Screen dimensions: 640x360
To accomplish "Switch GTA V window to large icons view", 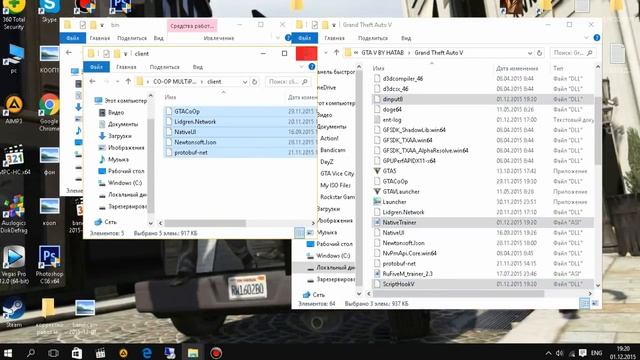I will tap(595, 303).
